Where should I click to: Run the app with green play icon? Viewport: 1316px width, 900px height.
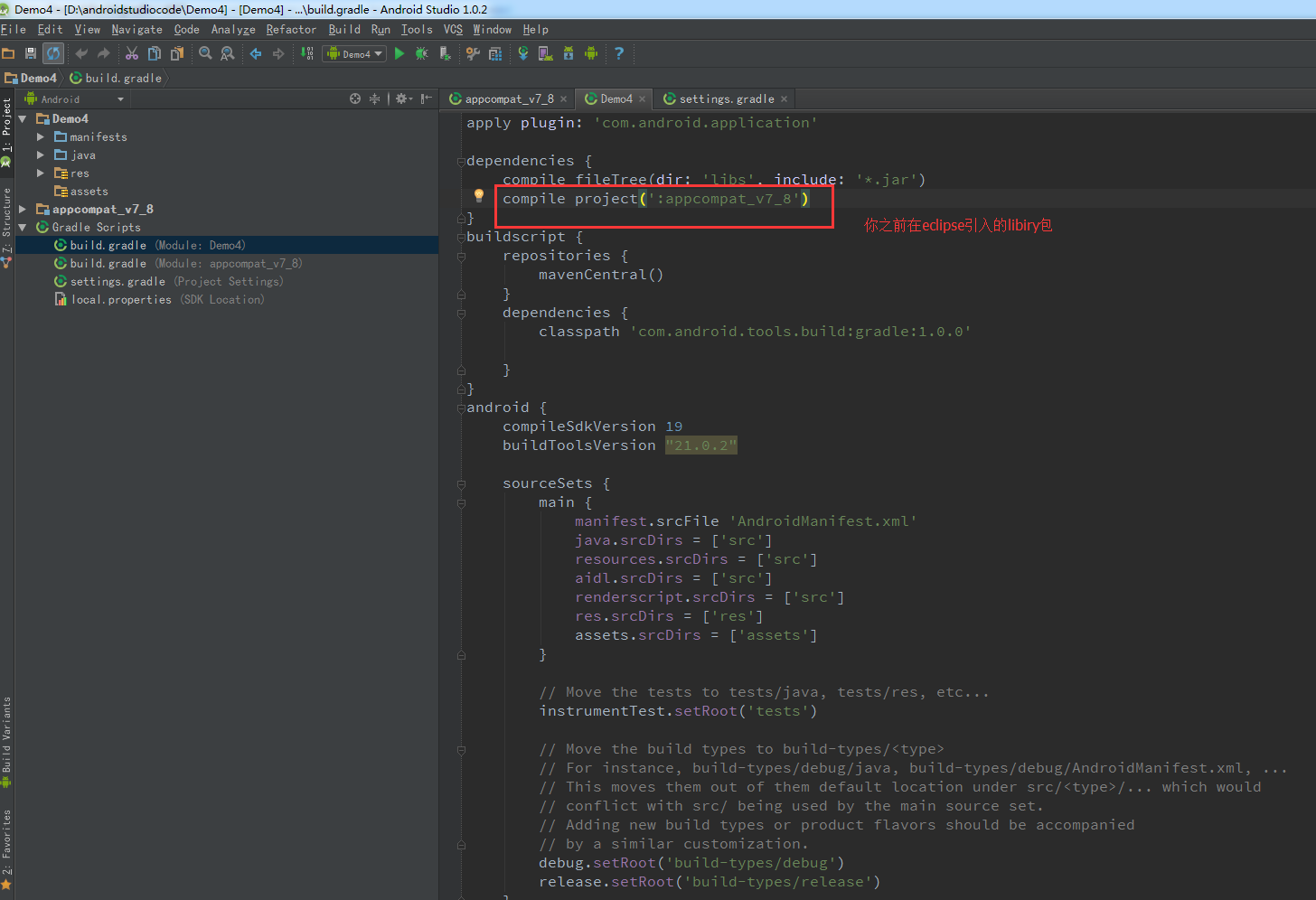click(399, 53)
